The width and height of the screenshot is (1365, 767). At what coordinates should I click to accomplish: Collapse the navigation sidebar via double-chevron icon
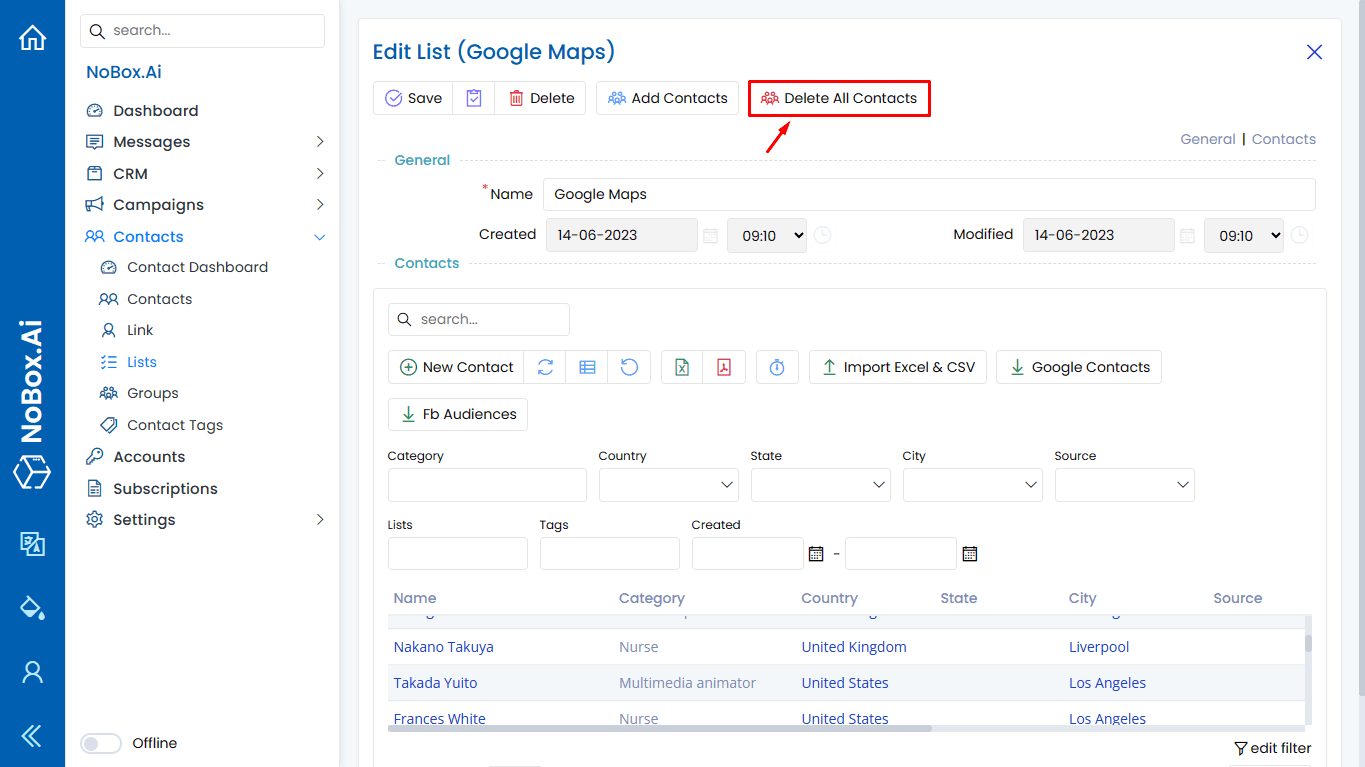coord(31,735)
